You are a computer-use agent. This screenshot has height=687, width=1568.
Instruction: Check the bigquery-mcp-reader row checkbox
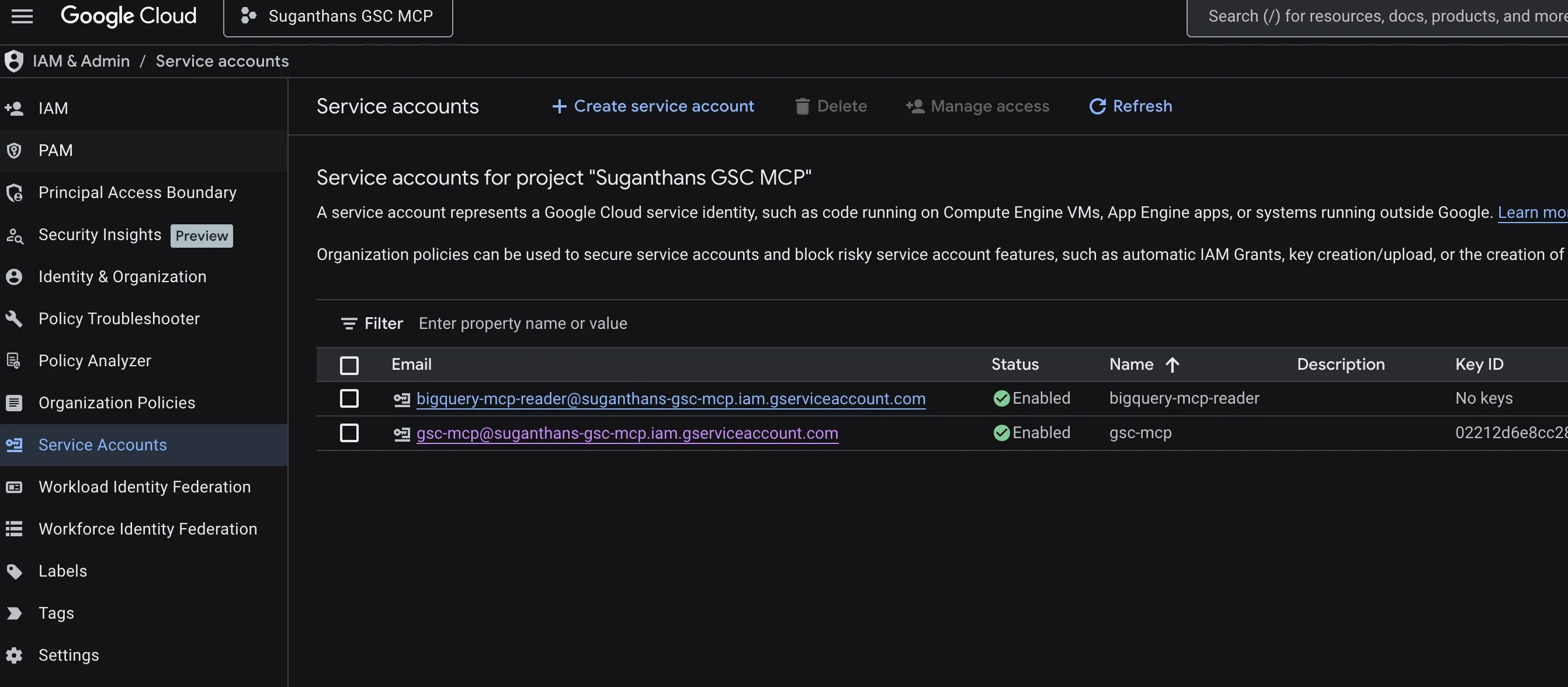point(349,398)
